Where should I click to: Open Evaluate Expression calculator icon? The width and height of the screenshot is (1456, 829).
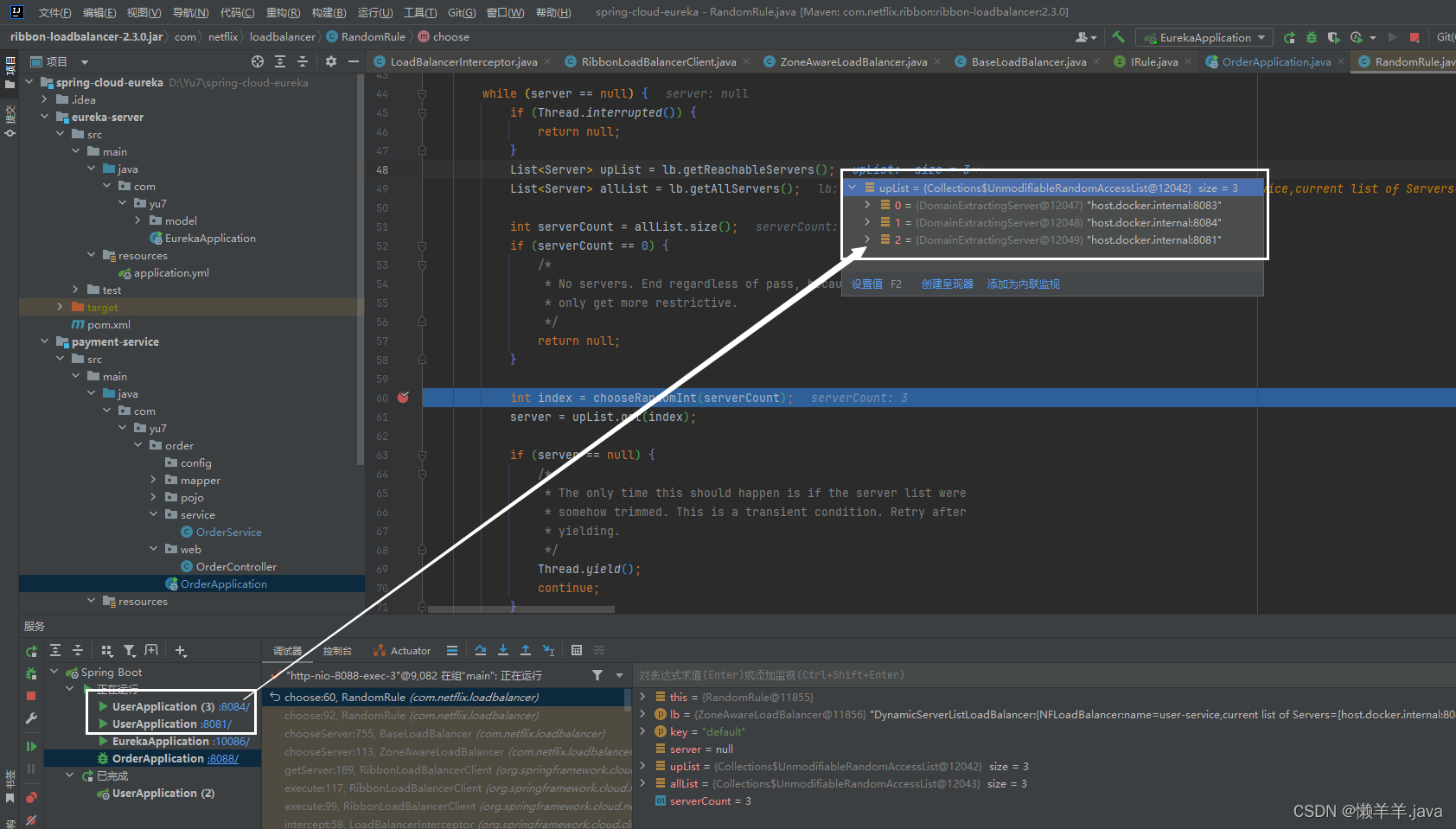(577, 650)
